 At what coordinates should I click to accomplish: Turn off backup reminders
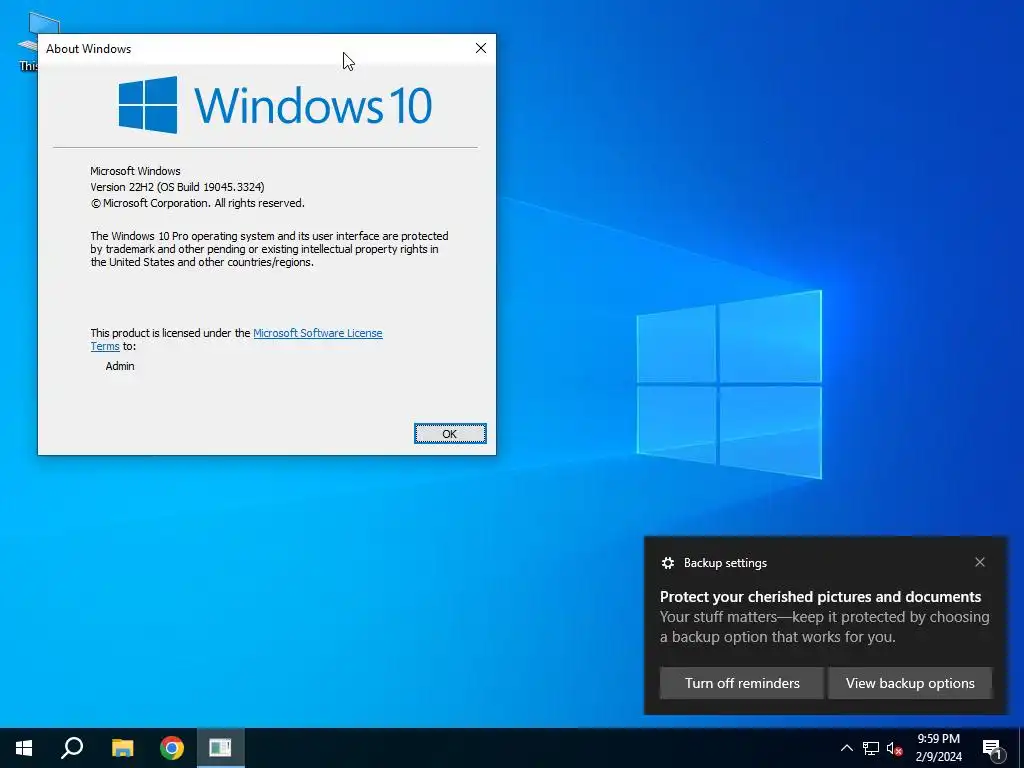coord(742,683)
